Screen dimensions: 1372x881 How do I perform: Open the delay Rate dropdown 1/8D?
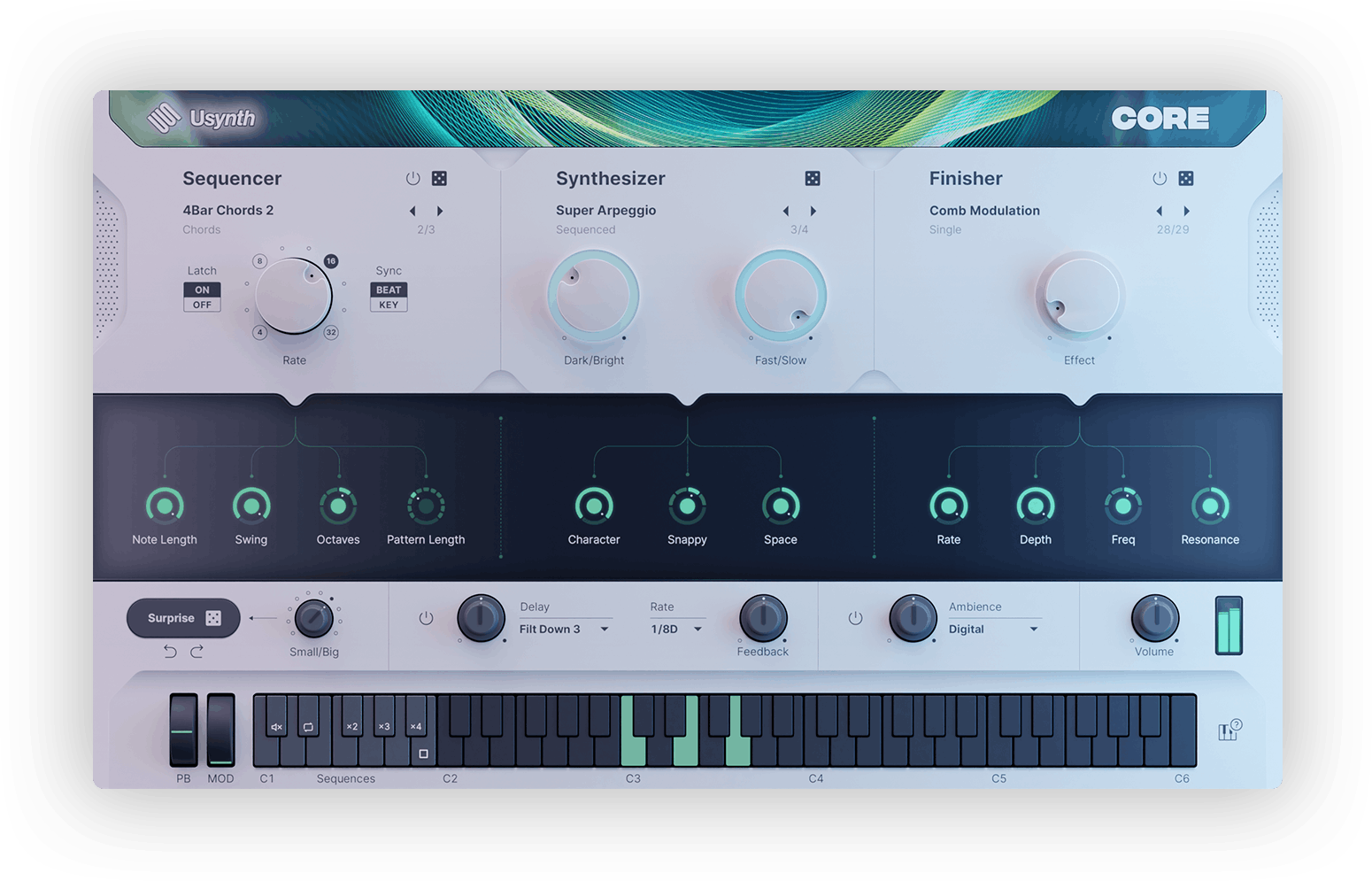coord(677,629)
